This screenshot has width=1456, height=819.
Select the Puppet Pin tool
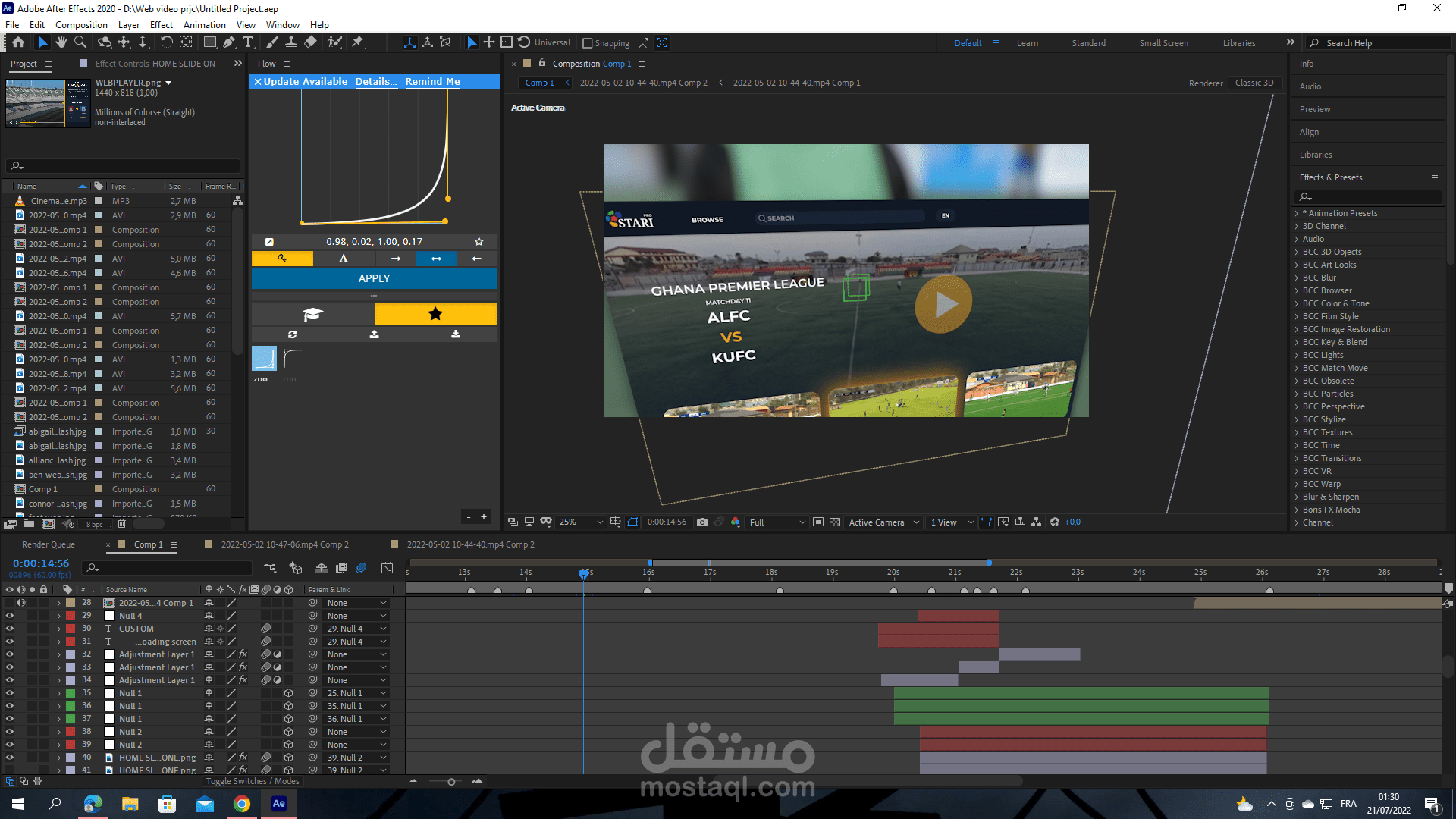pos(358,42)
